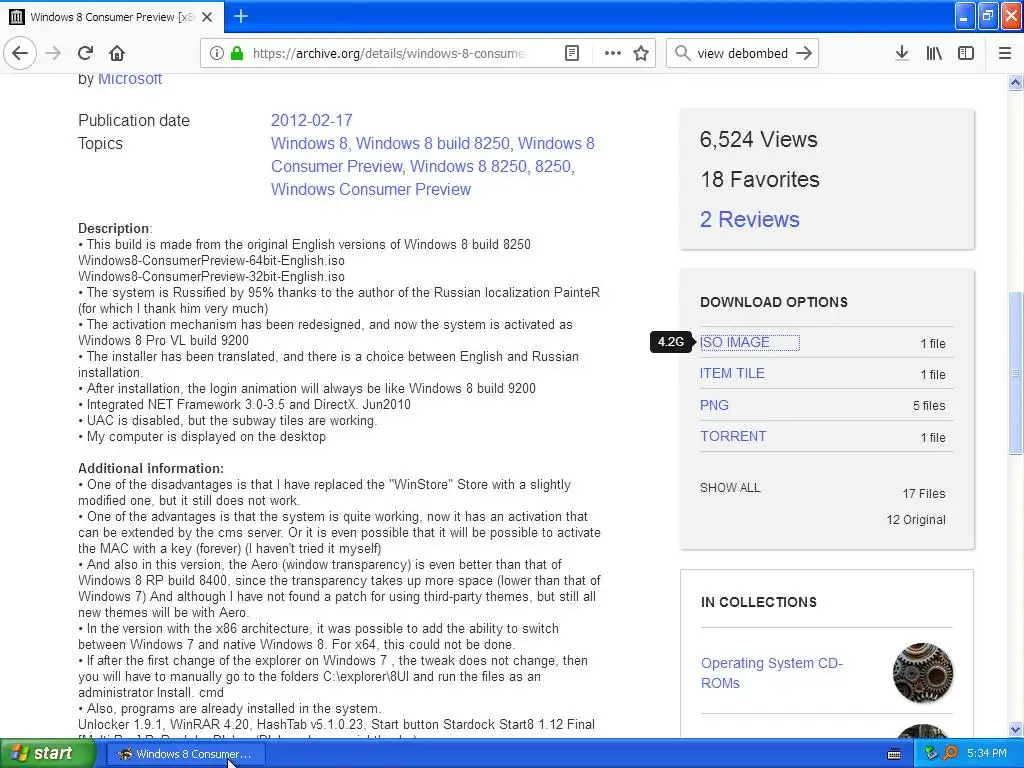Download the TORRENT file option
Image resolution: width=1024 pixels, height=768 pixels.
(733, 436)
